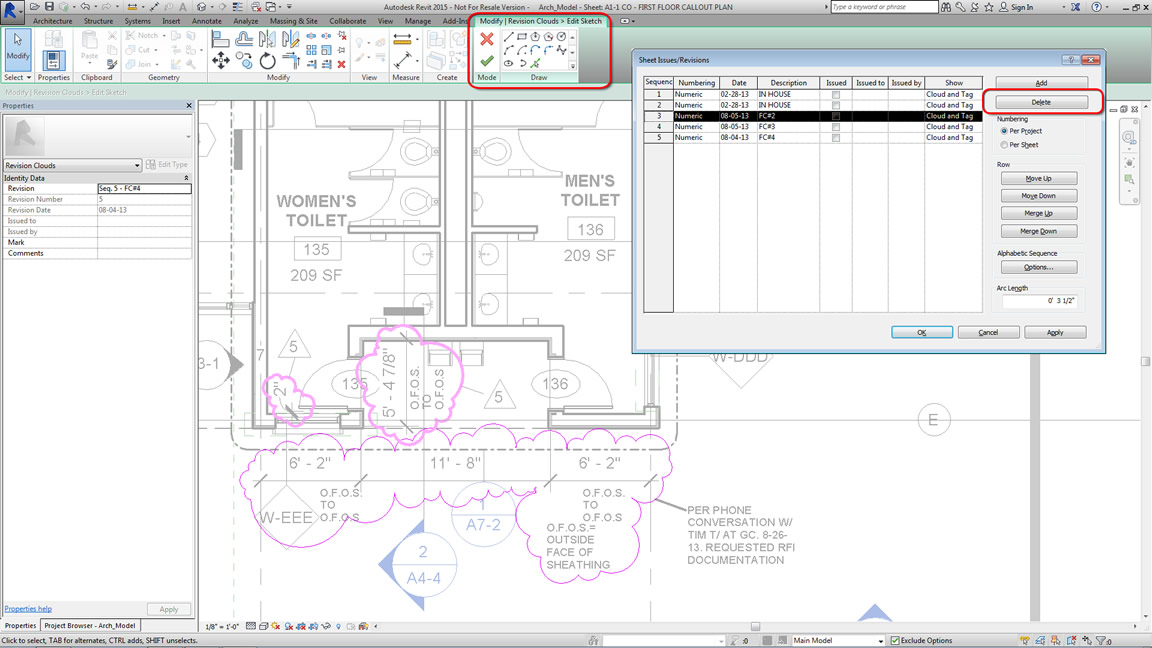The width and height of the screenshot is (1152, 648).
Task: Finish edit mode with the green checkmark
Action: pos(486,61)
